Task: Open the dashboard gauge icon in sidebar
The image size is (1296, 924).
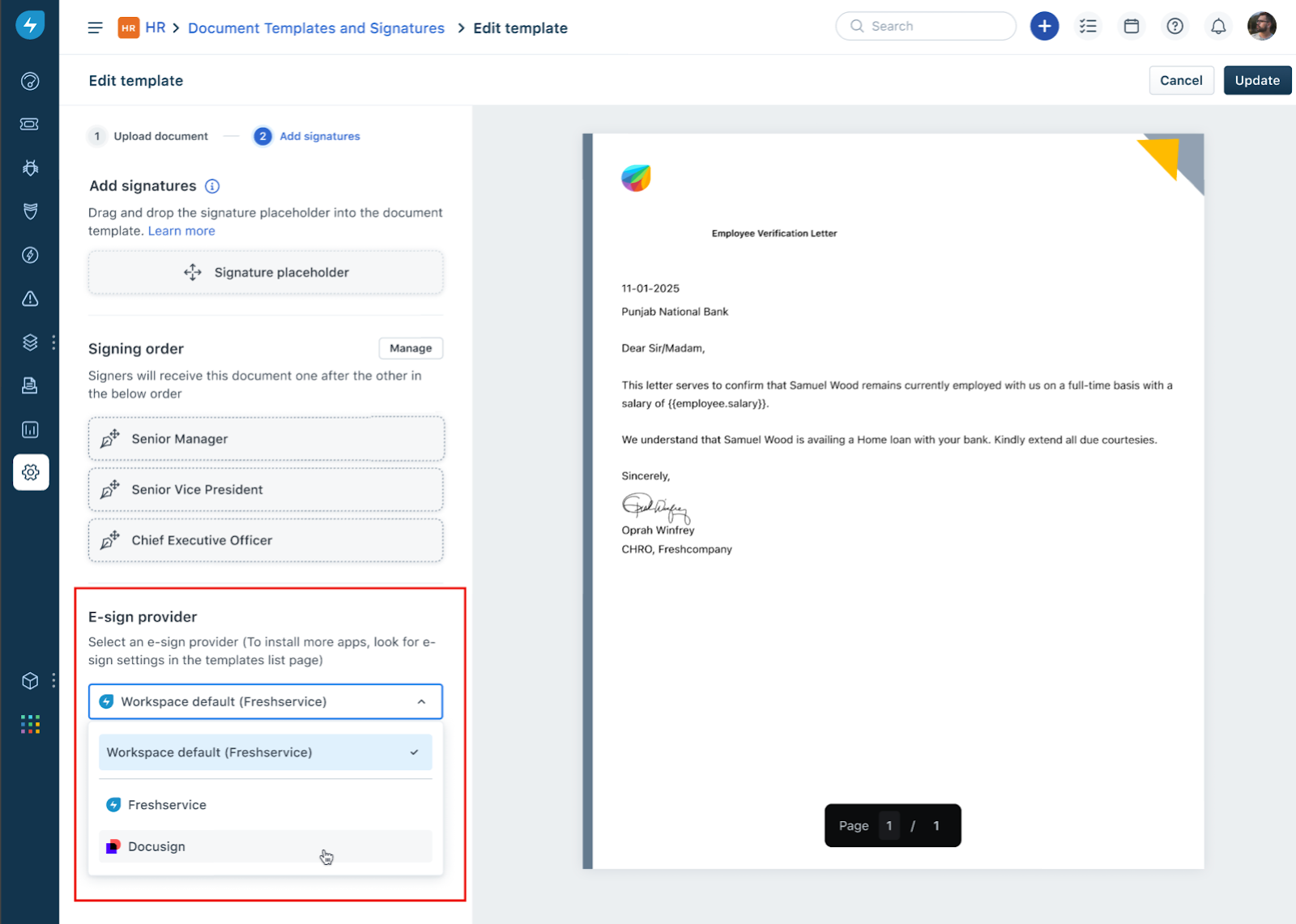Action: 30,81
